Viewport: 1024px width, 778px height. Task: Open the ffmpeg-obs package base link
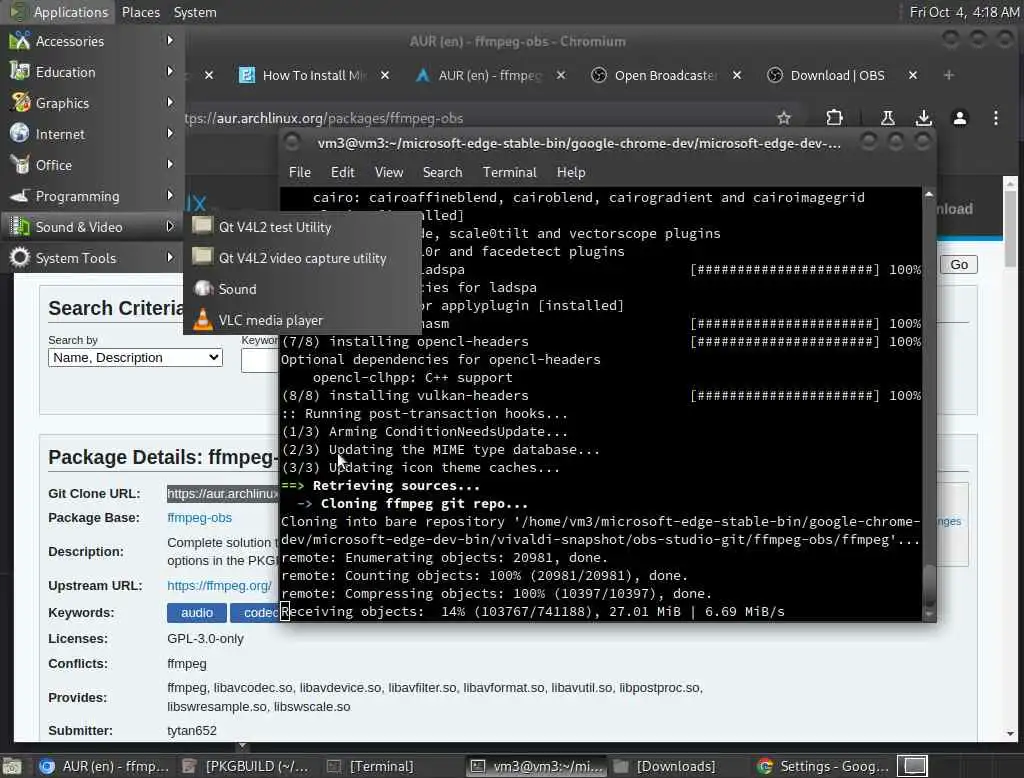199,517
